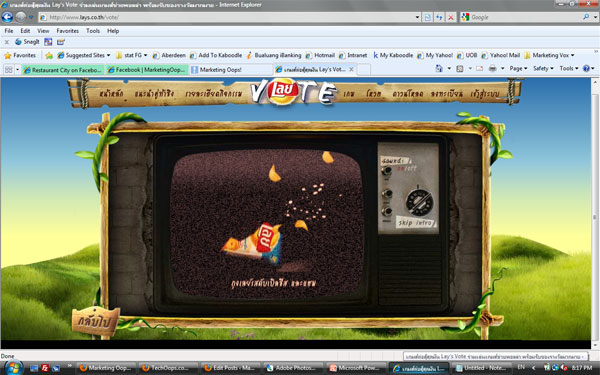Turn the round TV channel dial
Viewport: 600px width, 375px height.
pos(419,202)
